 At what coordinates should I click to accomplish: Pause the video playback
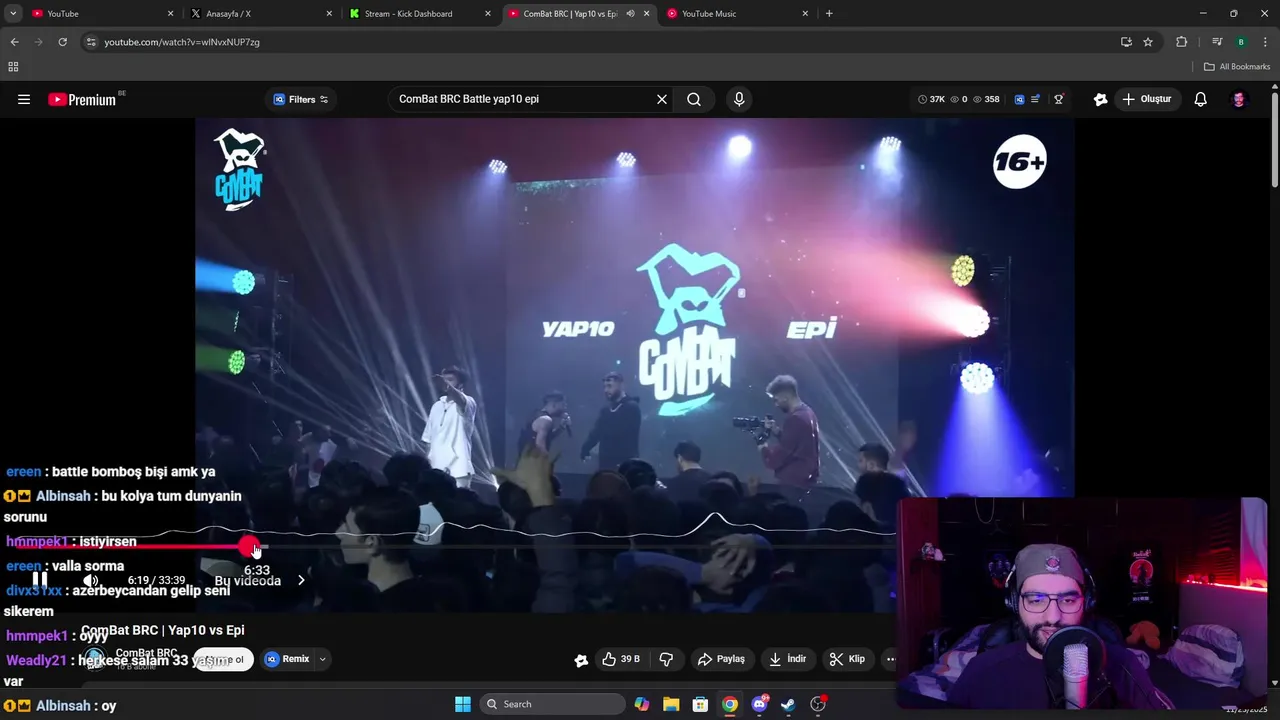[40, 579]
